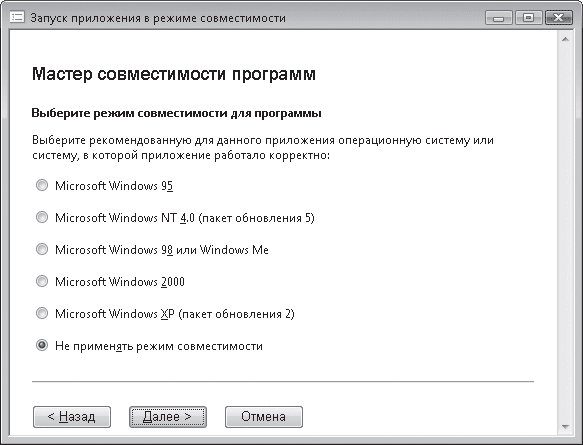583x445 pixels.
Task: Choose Microsoft Windows NT 4.0 compatibility option
Action: 42,217
